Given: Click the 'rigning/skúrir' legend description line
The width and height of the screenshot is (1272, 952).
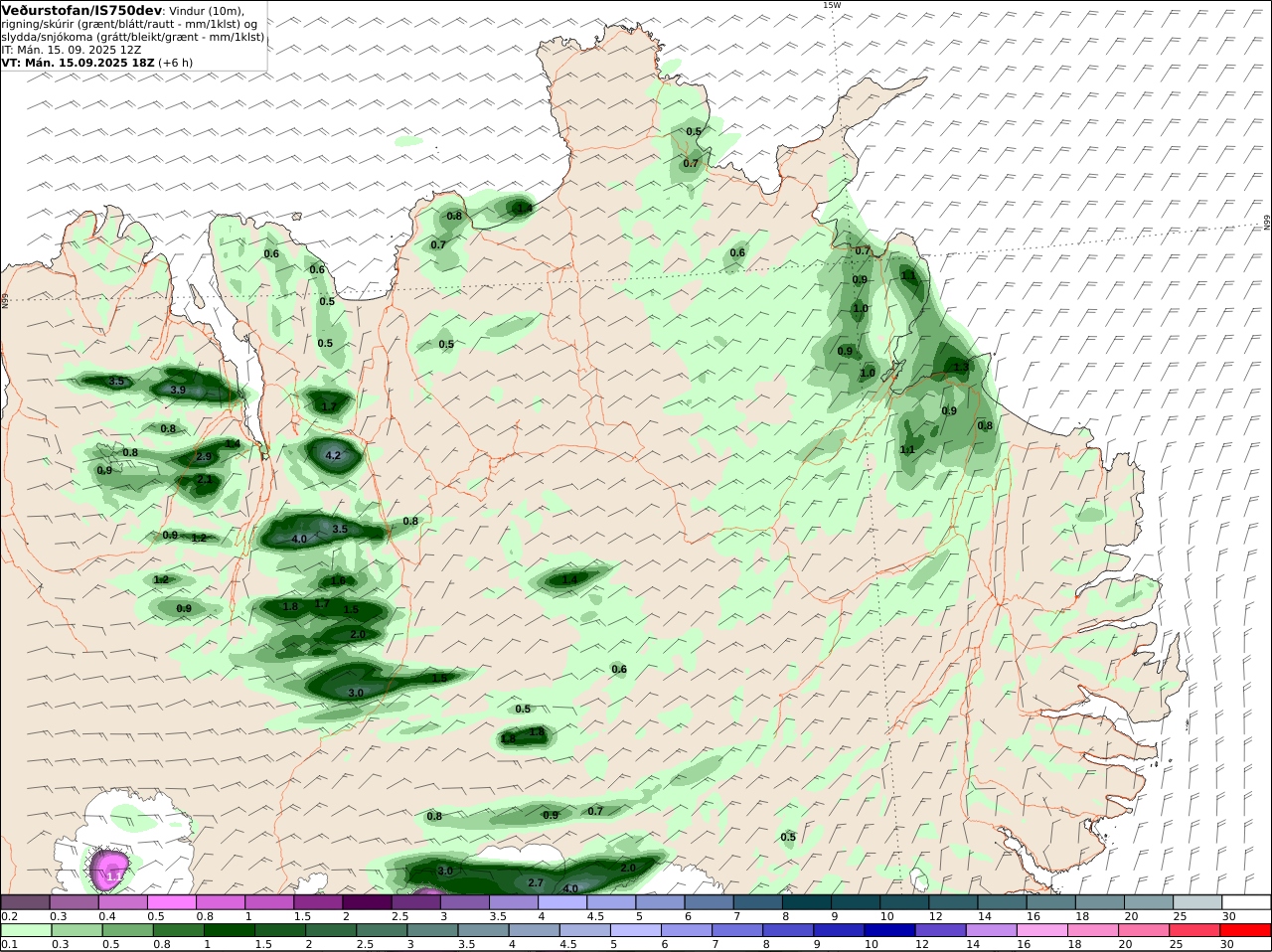Looking at the screenshot, I should [129, 24].
